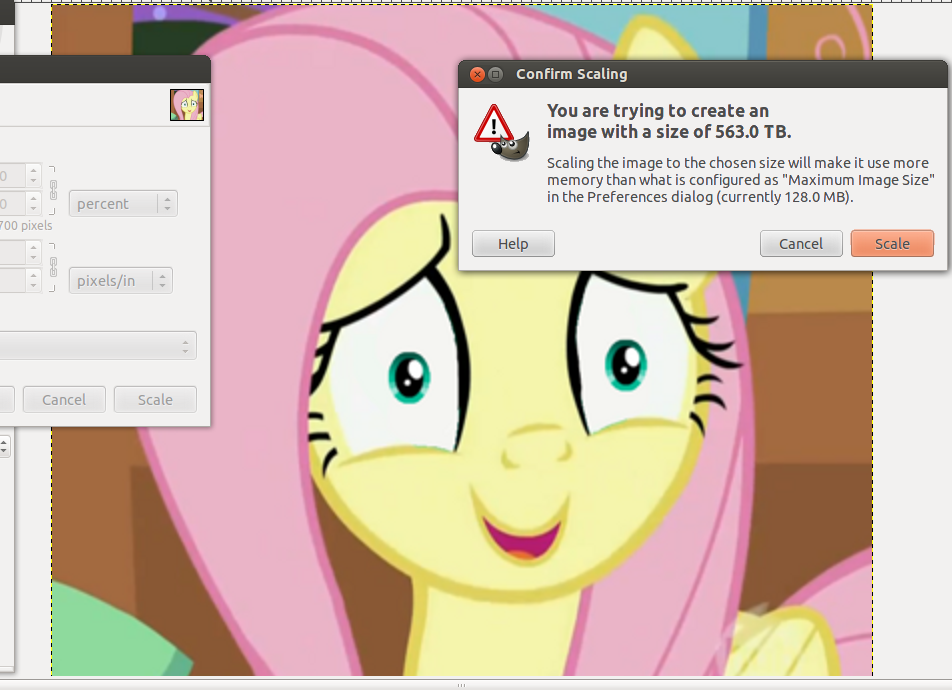
Task: Toggle the resolution chain link icon
Action: point(53,267)
